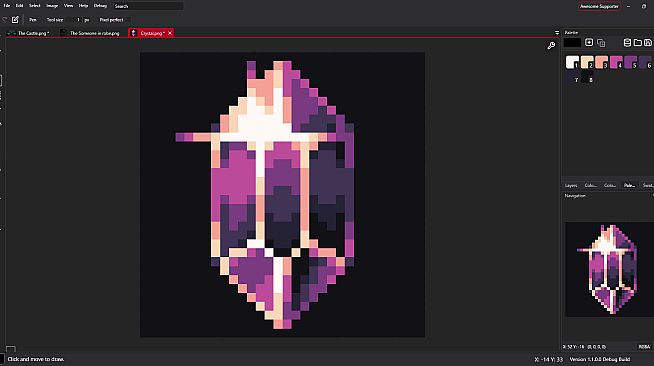Switch to the Layers panel tab

pyautogui.click(x=571, y=186)
